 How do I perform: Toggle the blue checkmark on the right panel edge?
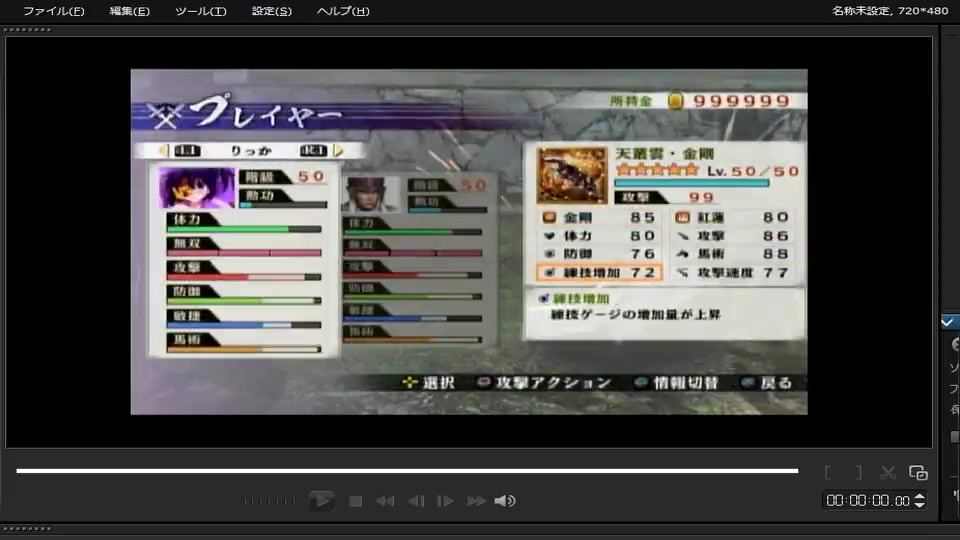(948, 322)
